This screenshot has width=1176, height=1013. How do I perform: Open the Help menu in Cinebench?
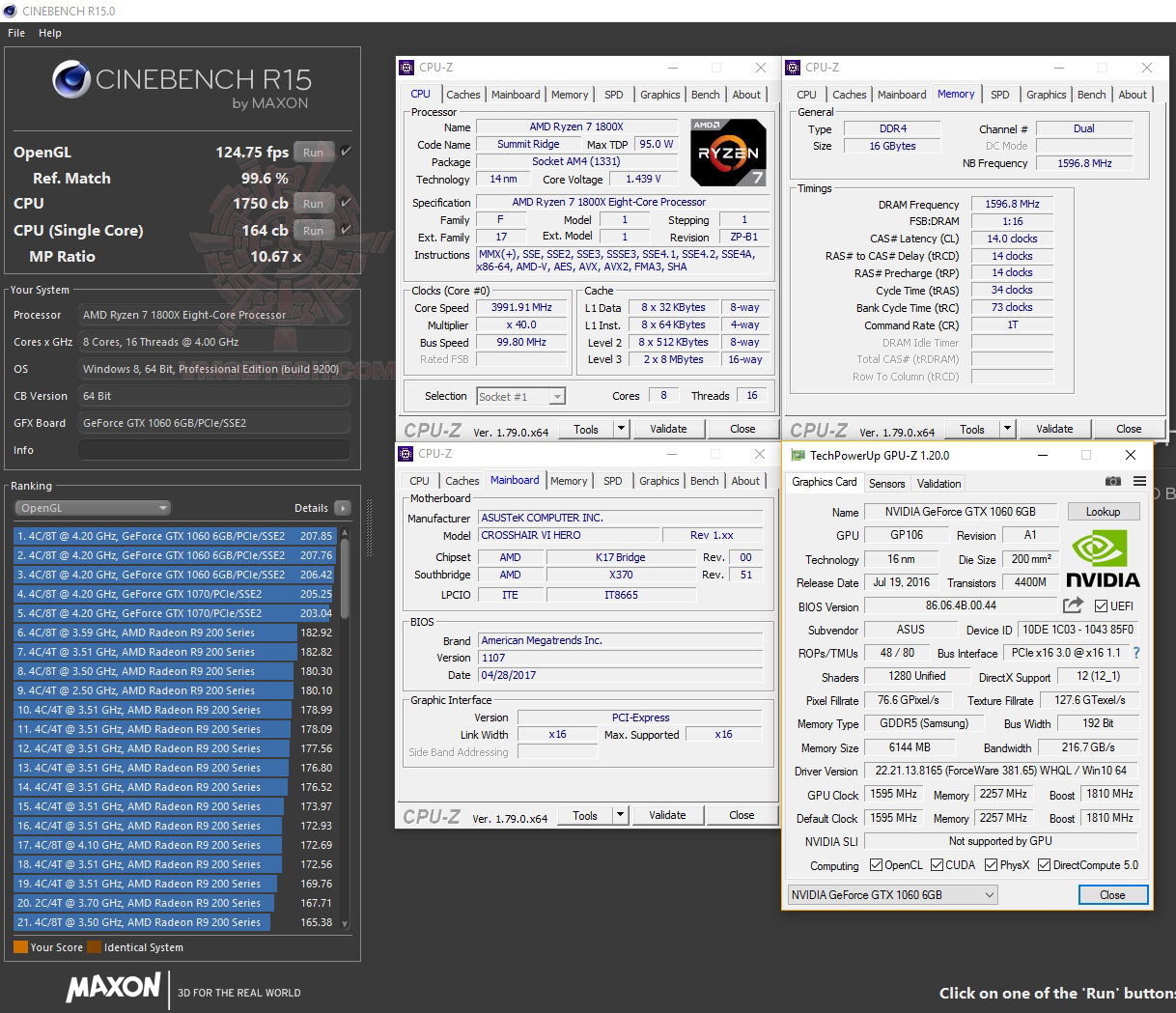coord(50,33)
